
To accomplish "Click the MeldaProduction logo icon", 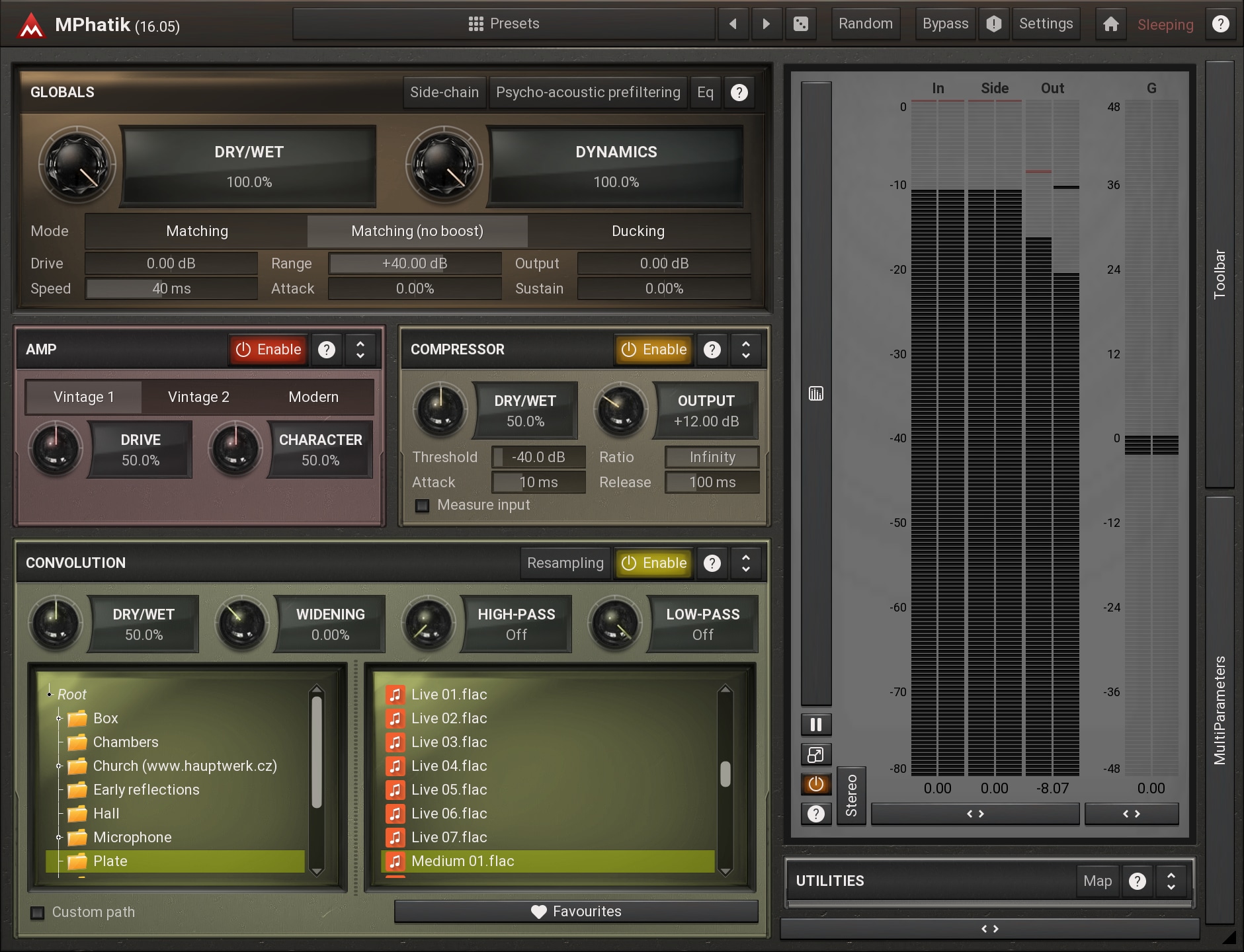I will point(30,25).
